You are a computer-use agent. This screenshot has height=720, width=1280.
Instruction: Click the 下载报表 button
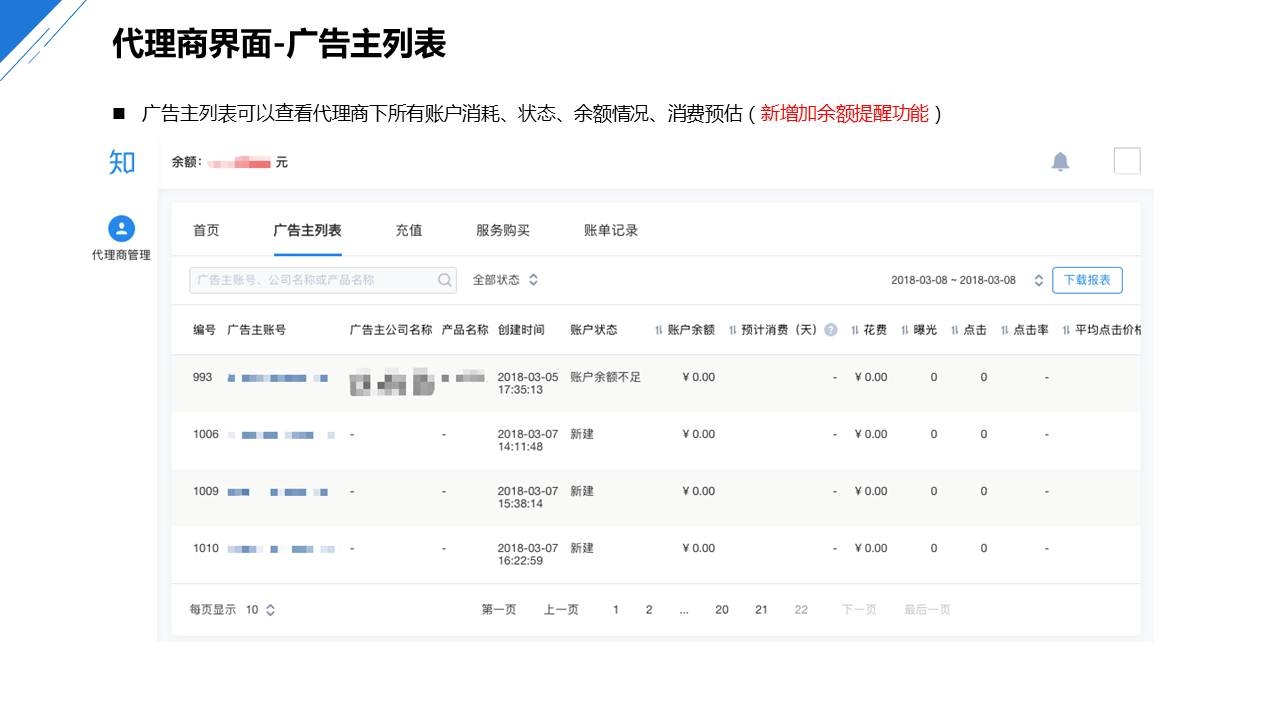1087,280
